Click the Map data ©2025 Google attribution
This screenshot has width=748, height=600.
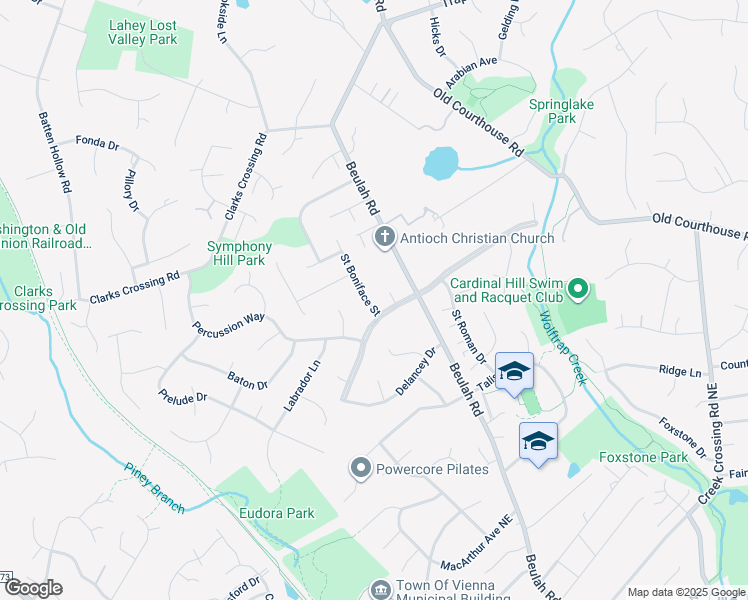click(686, 592)
